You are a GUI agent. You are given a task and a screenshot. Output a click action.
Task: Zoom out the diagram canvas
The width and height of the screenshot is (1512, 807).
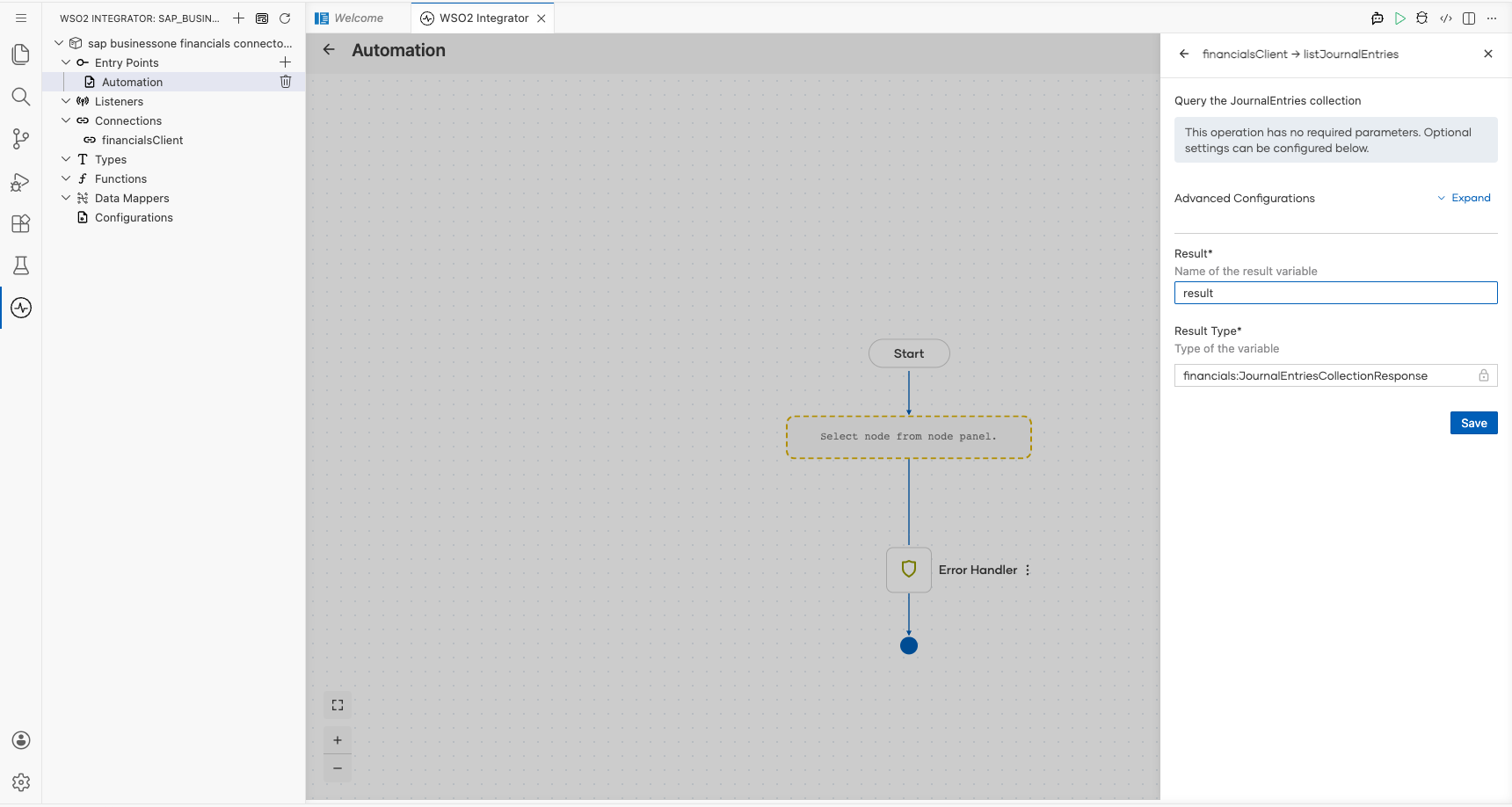[x=338, y=768]
